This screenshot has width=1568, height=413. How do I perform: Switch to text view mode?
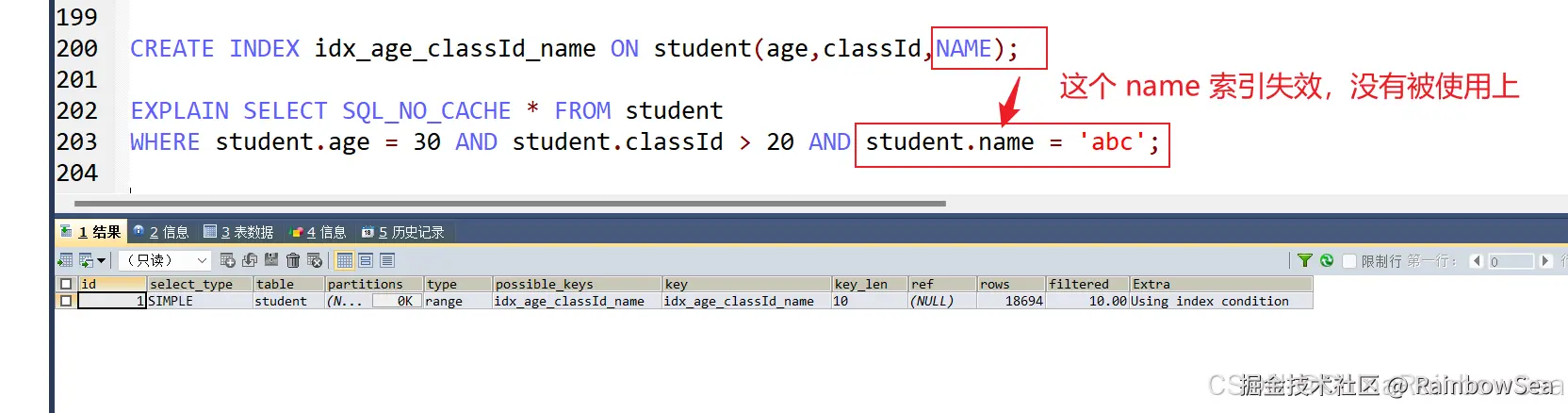pos(387,260)
